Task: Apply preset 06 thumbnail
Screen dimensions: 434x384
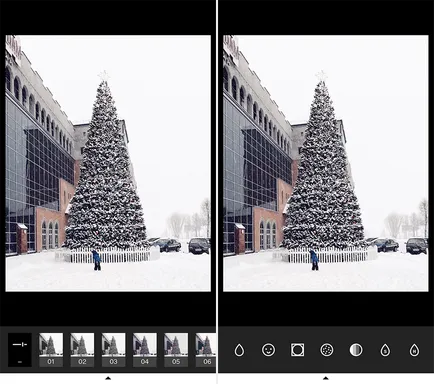Action: coord(205,350)
